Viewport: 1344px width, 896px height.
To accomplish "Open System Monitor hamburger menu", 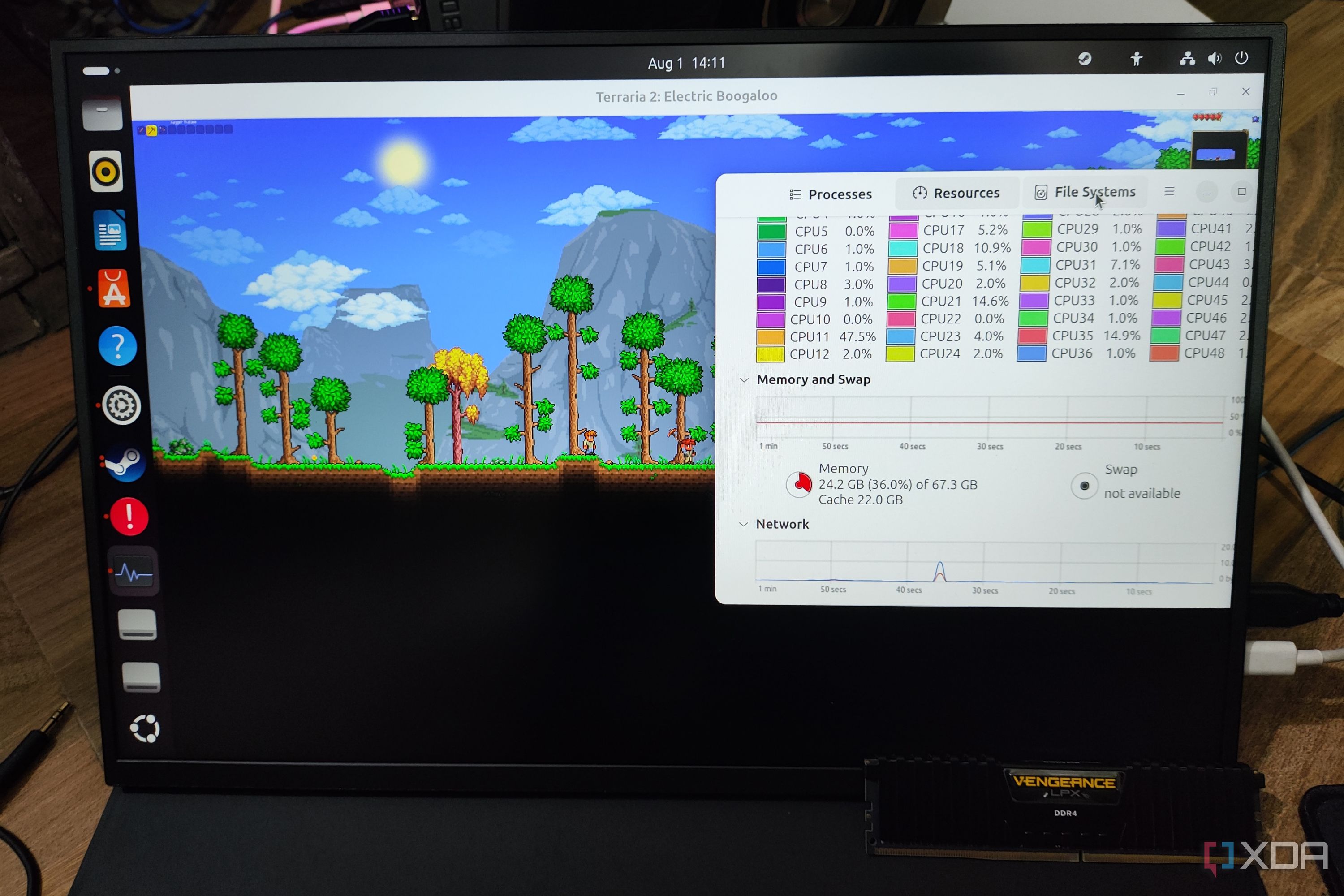I will [x=1169, y=191].
